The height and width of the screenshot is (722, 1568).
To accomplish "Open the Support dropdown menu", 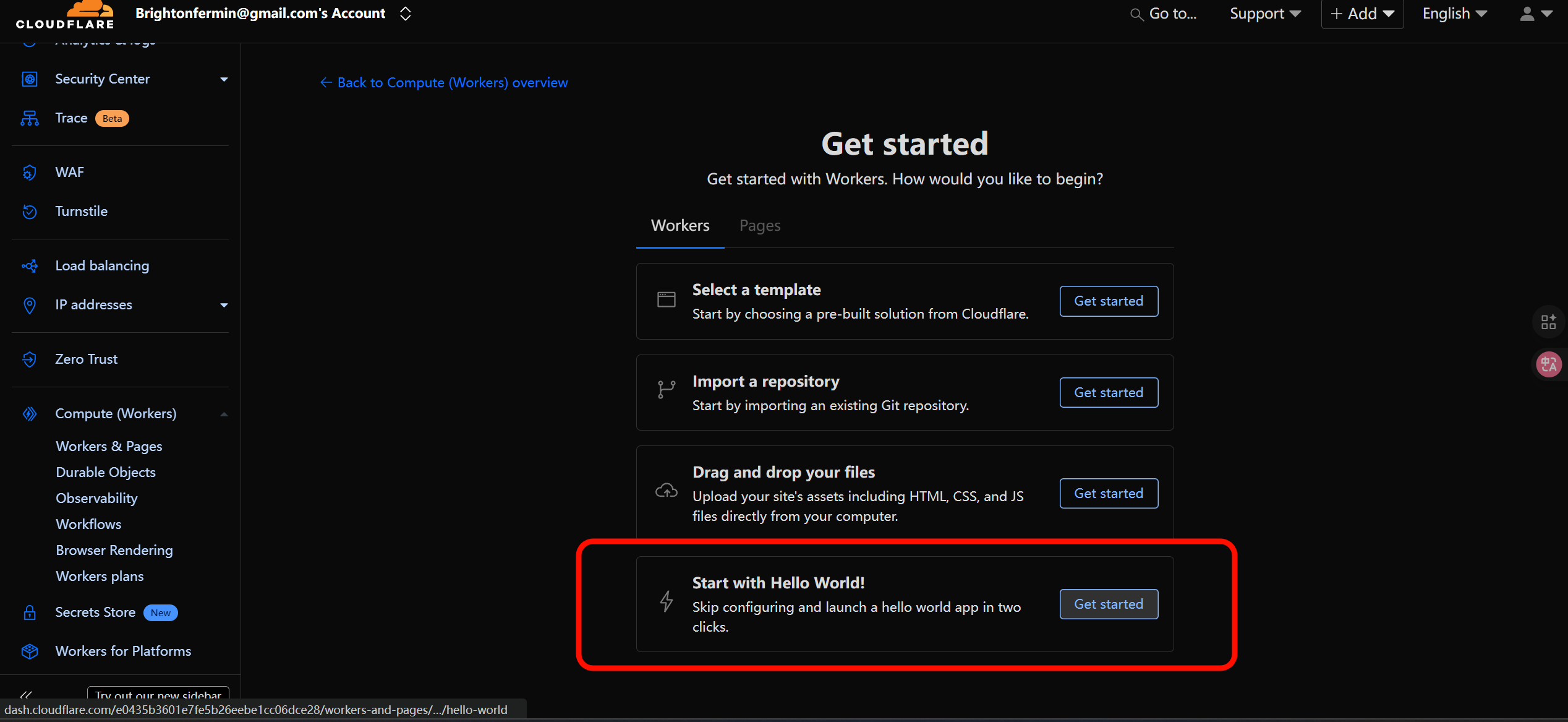I will click(1265, 14).
